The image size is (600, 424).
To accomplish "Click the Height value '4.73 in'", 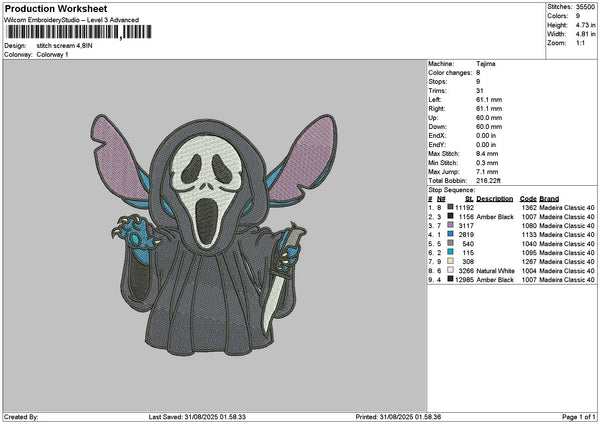I will coord(585,25).
